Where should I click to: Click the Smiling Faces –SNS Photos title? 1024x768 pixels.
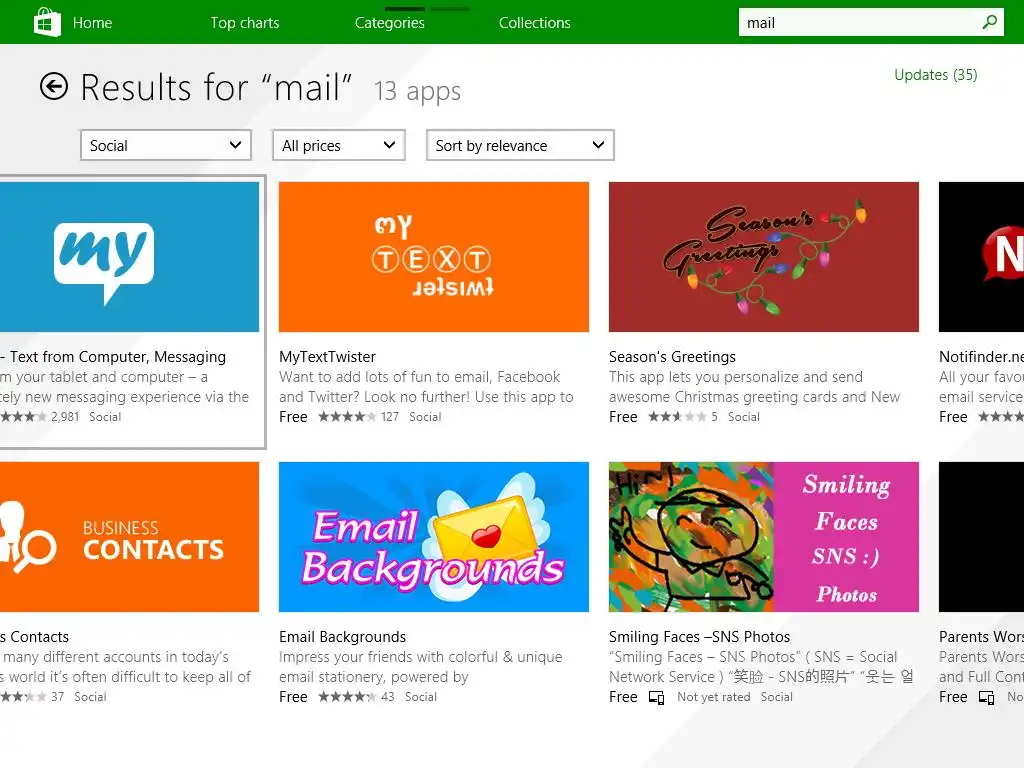click(x=699, y=637)
